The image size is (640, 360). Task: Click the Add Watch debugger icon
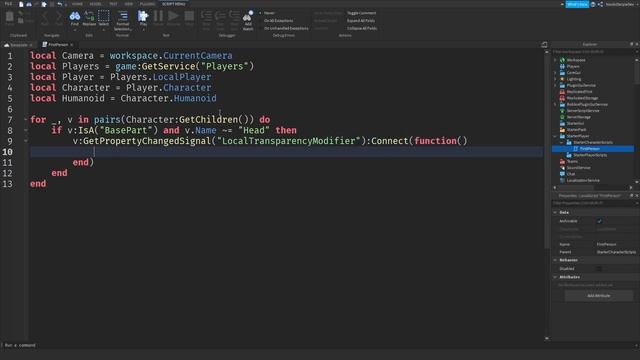(x=248, y=20)
